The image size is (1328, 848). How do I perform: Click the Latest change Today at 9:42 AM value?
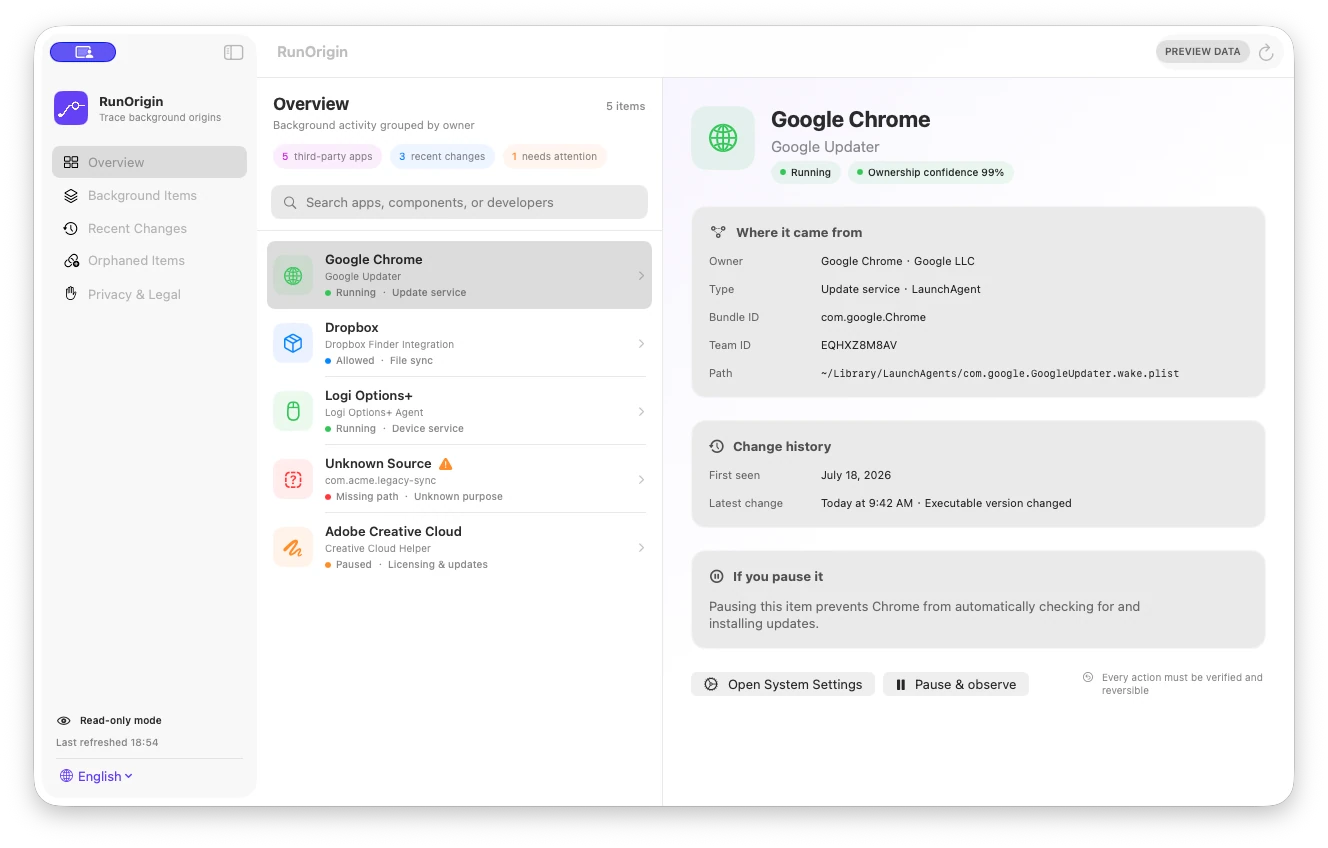tap(946, 503)
